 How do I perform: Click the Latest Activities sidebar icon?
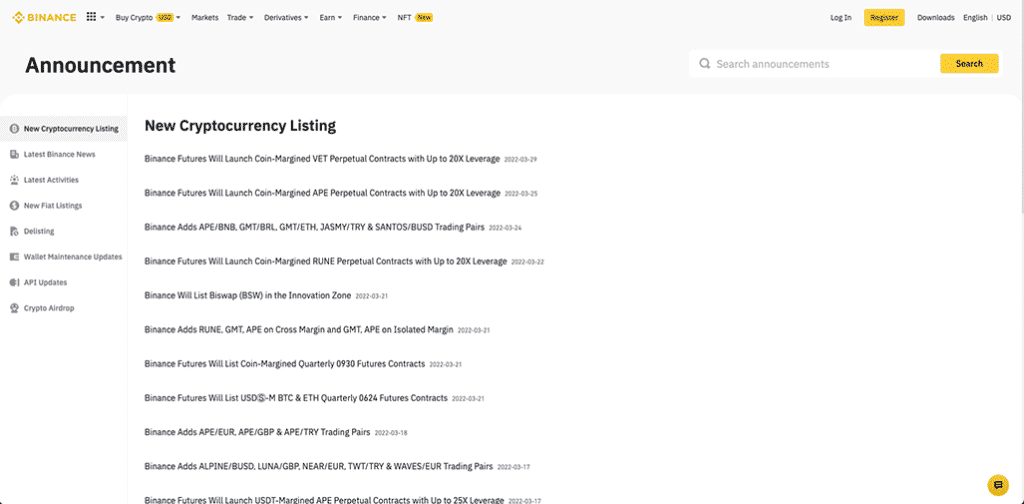tap(14, 180)
